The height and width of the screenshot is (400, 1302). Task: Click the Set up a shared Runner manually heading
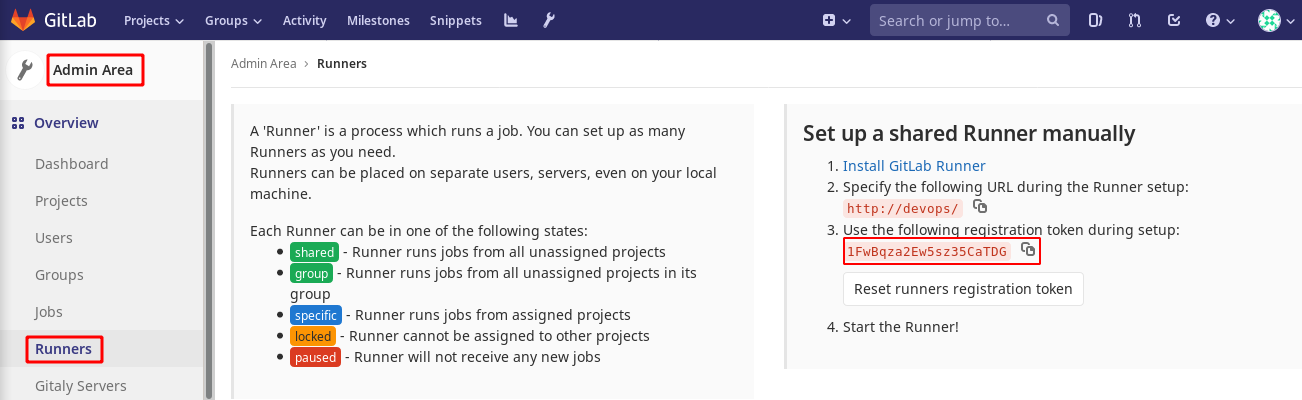pyautogui.click(x=969, y=133)
